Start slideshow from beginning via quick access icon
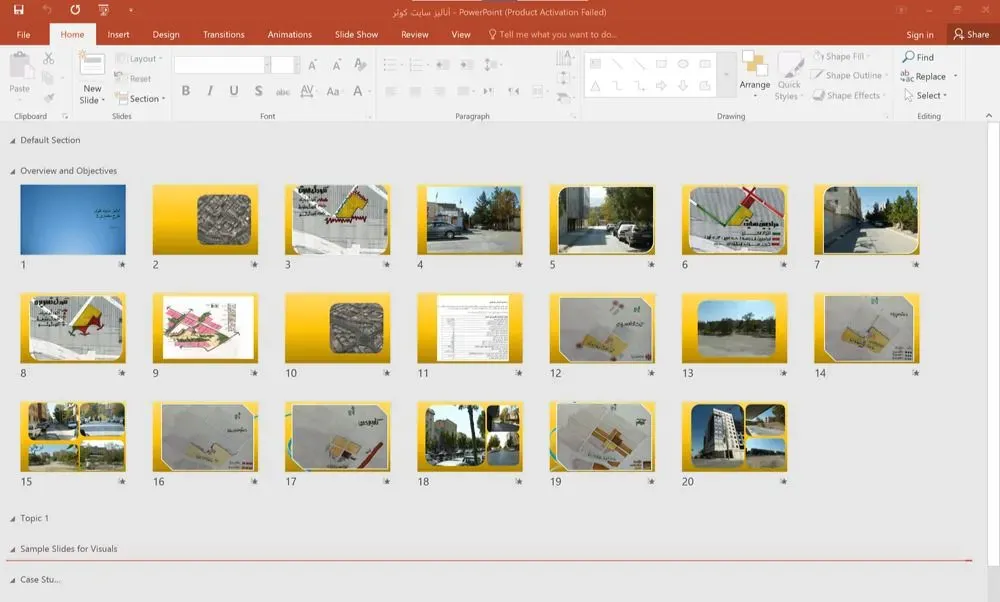The width and height of the screenshot is (1000, 602). (x=104, y=11)
